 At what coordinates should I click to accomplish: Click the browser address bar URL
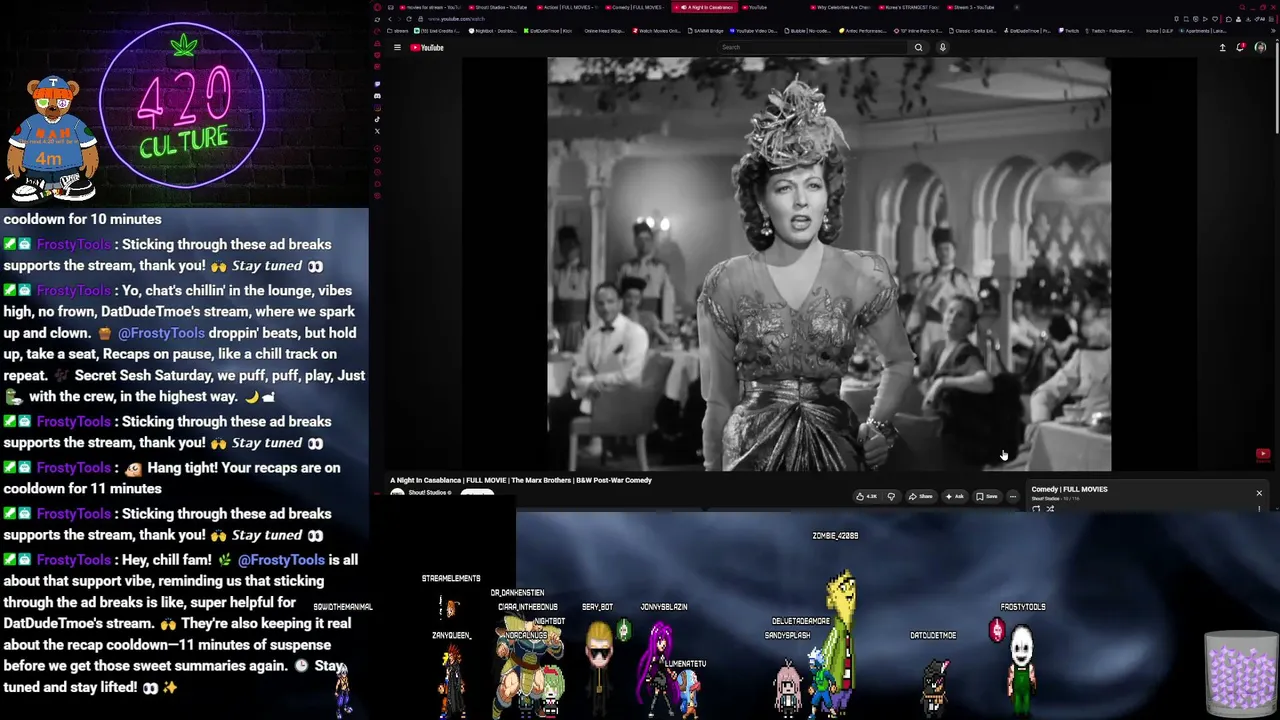[456, 19]
